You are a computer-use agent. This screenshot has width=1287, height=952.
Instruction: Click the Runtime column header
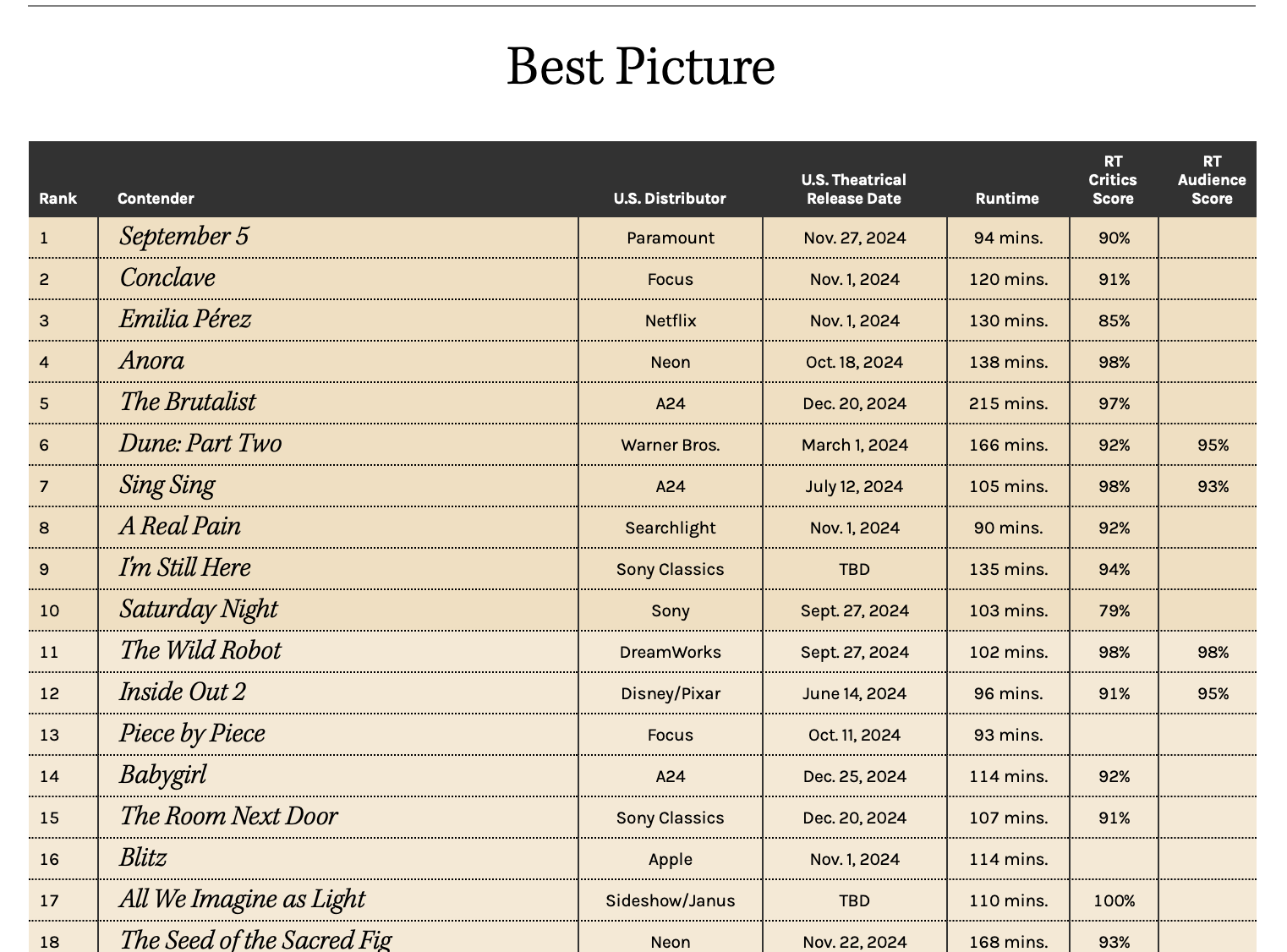pyautogui.click(x=1007, y=199)
